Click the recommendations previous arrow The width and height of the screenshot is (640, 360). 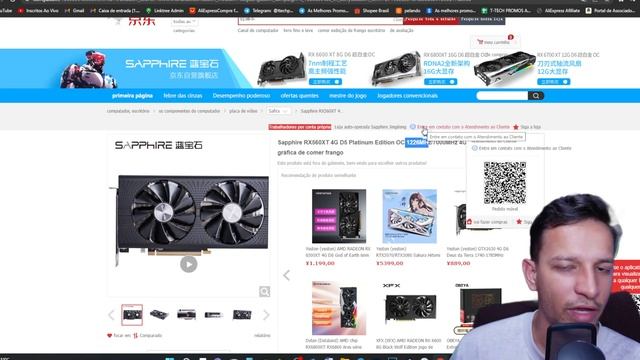pyautogui.click(x=287, y=276)
